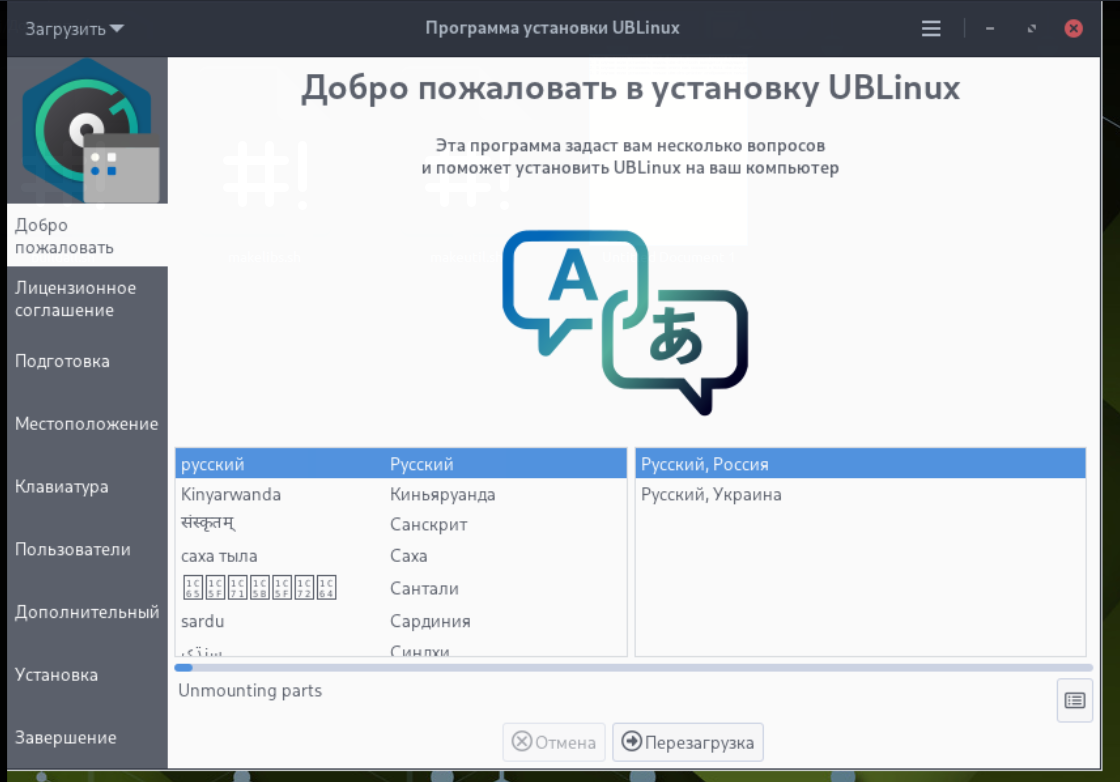
Task: Select the Установка step
Action: pos(87,676)
